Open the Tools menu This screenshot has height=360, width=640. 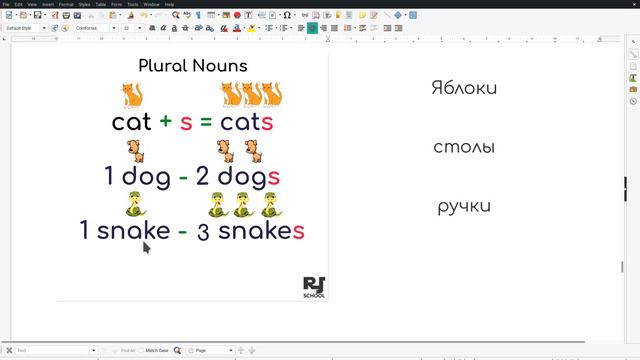point(133,4)
